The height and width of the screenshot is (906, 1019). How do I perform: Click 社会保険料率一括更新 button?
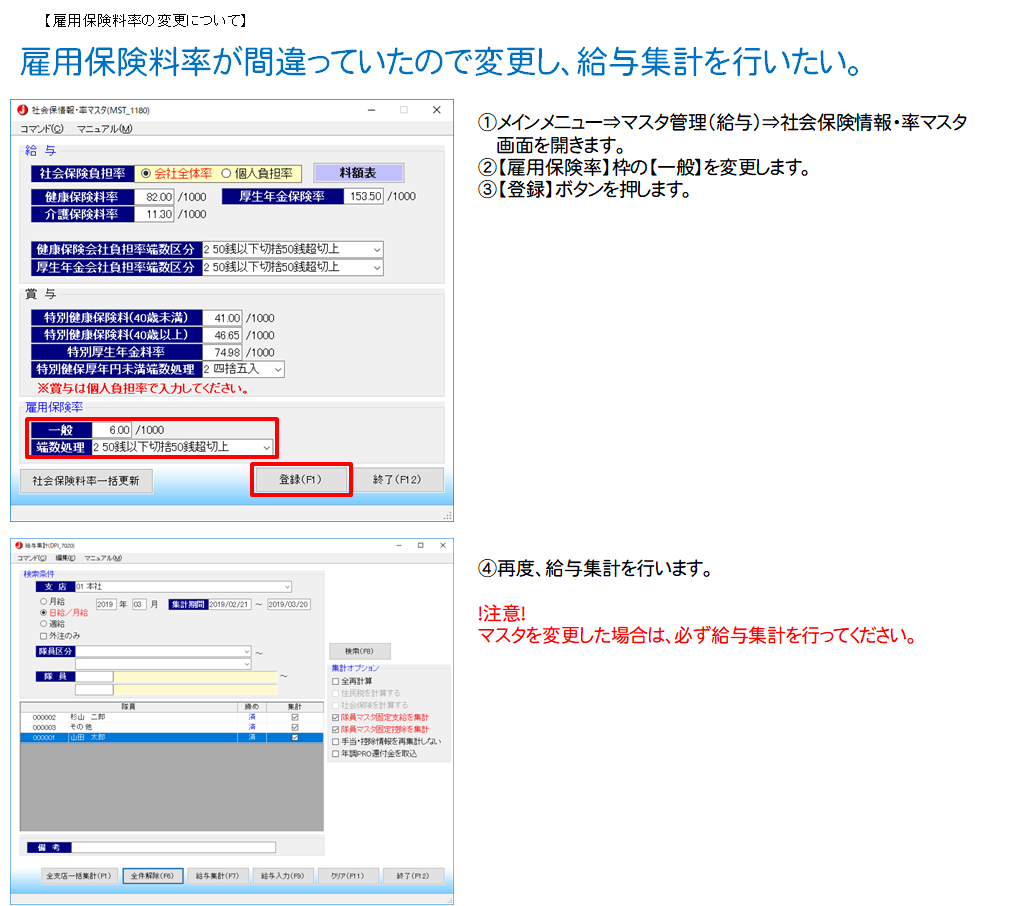tap(84, 480)
